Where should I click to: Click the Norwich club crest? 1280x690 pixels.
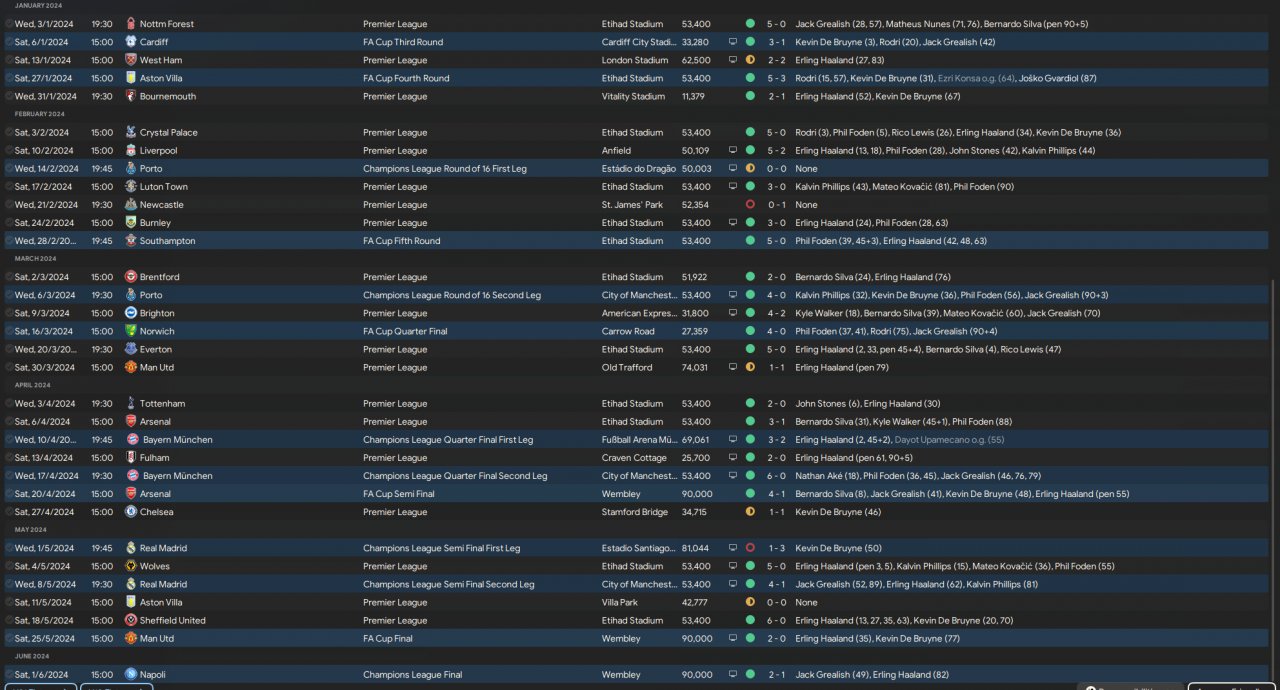pos(131,331)
